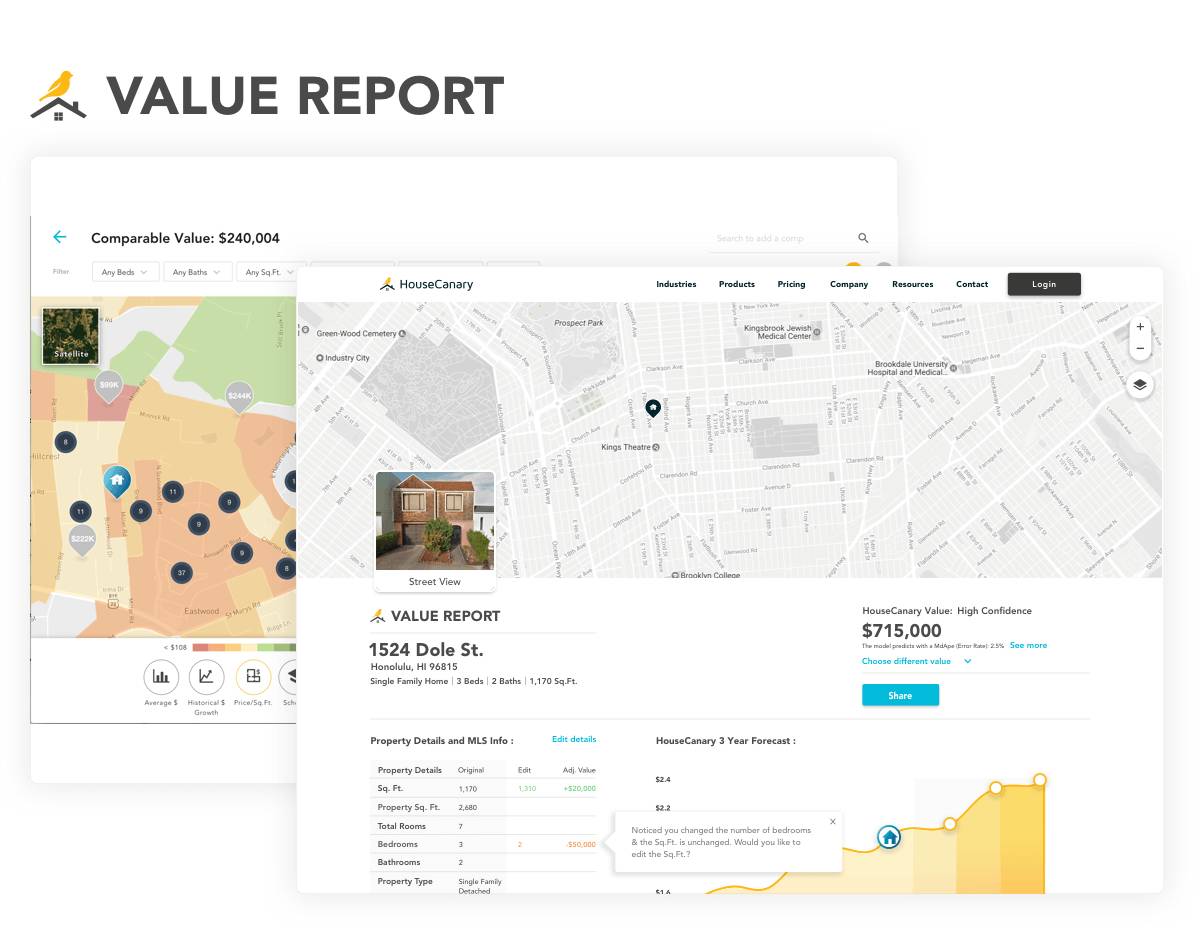Screen dimensions: 1200x940
Task: Zoom in on the Brooklyn map
Action: point(1140,327)
